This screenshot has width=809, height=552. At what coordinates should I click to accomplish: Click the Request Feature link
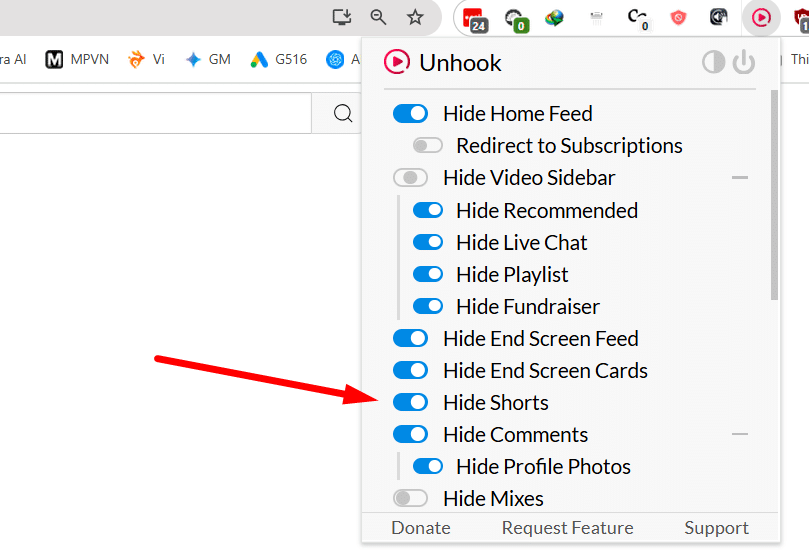[x=568, y=528]
